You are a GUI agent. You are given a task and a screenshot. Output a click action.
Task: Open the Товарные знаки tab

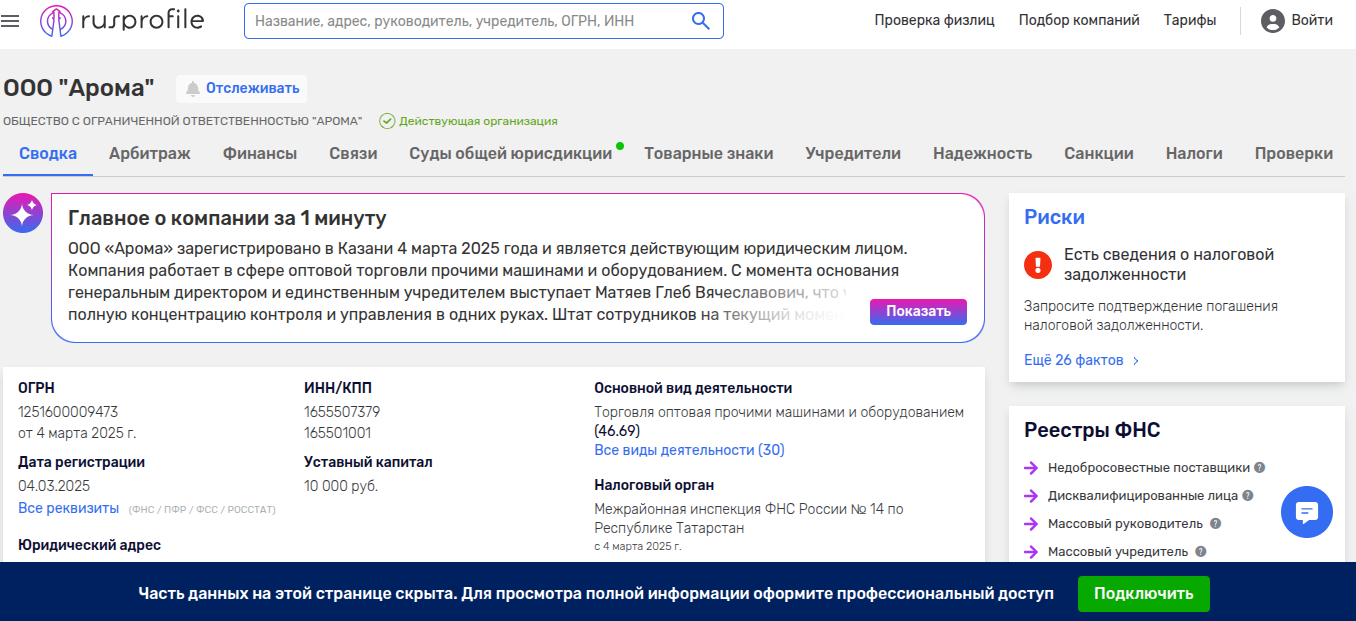pyautogui.click(x=709, y=153)
